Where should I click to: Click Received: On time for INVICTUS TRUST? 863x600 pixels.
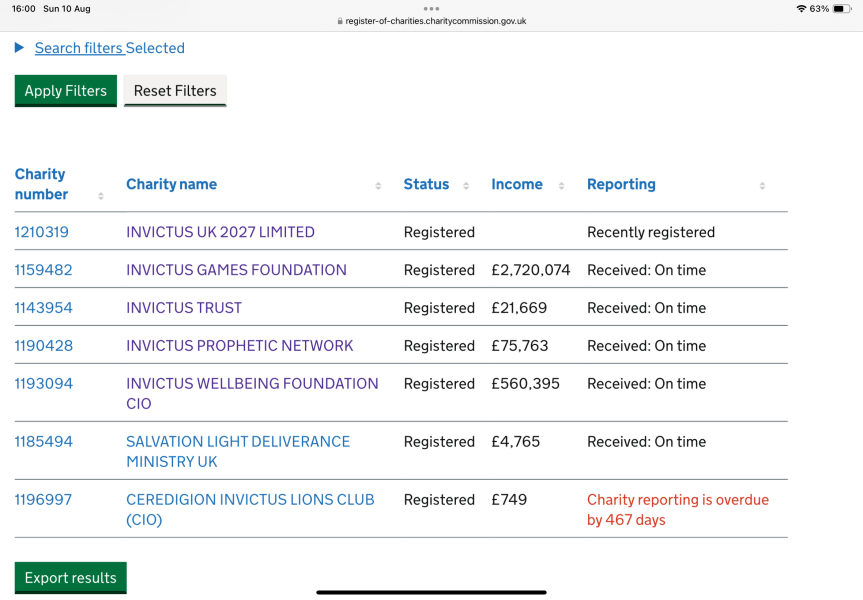pos(646,308)
